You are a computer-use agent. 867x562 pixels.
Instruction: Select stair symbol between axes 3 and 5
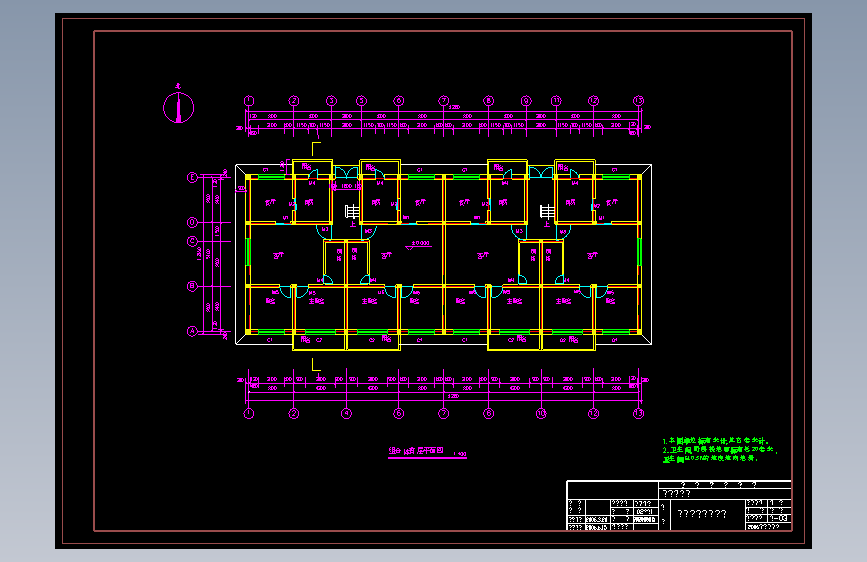[x=352, y=212]
